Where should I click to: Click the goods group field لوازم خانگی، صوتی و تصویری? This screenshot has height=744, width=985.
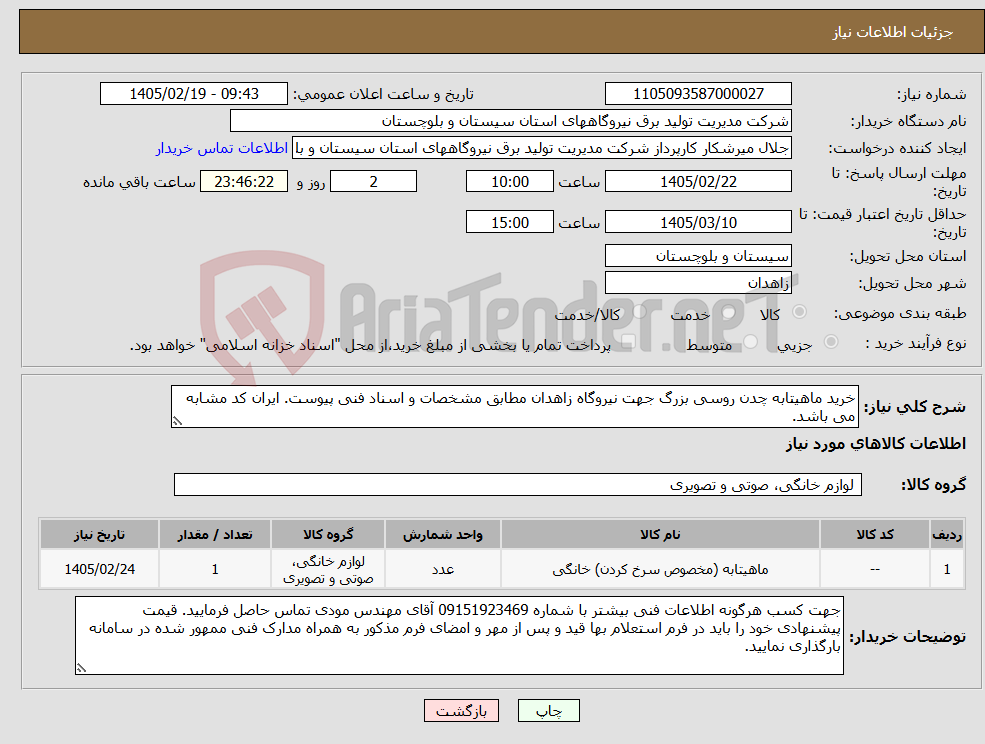coord(518,484)
